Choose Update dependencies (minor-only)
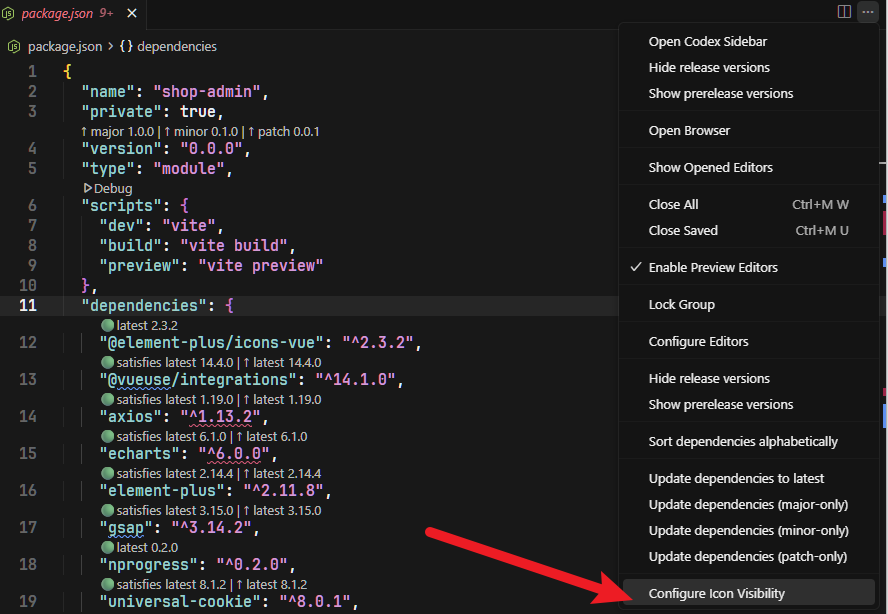Image resolution: width=888 pixels, height=614 pixels. (748, 531)
